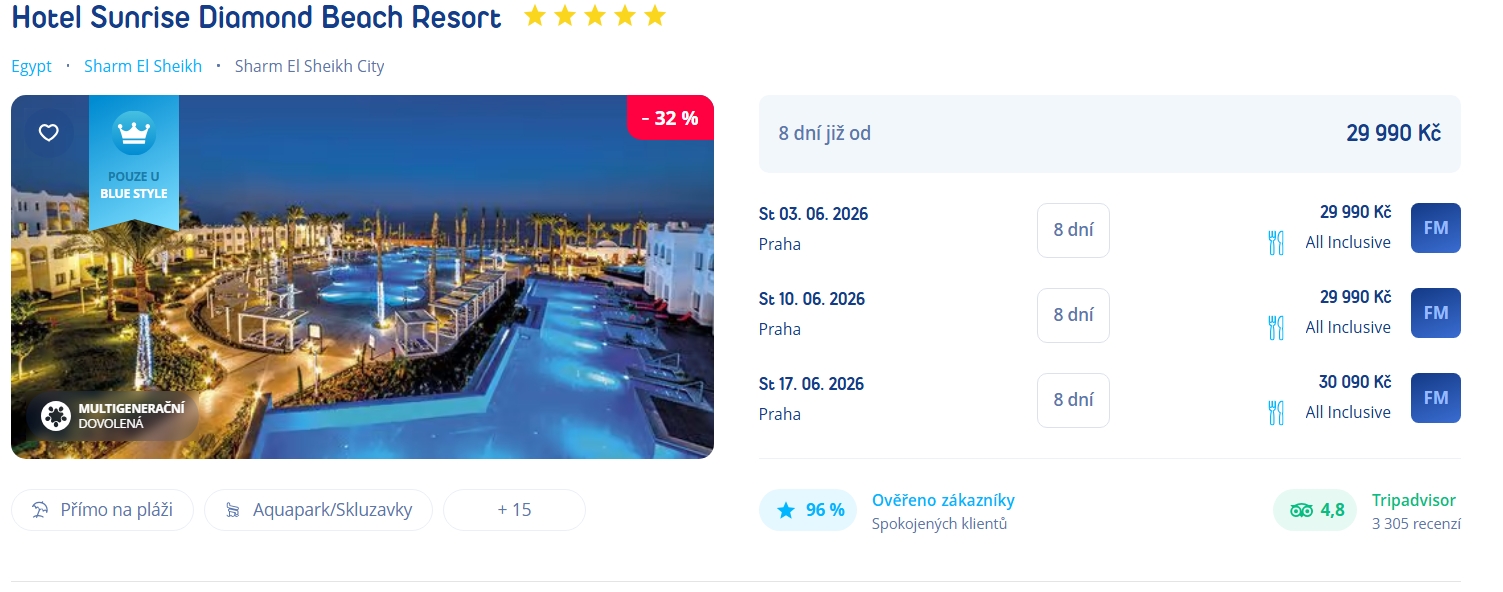Click the beach umbrella 'Přímo na pláži' tag
Viewport: 1503px width, 592px height.
click(102, 510)
